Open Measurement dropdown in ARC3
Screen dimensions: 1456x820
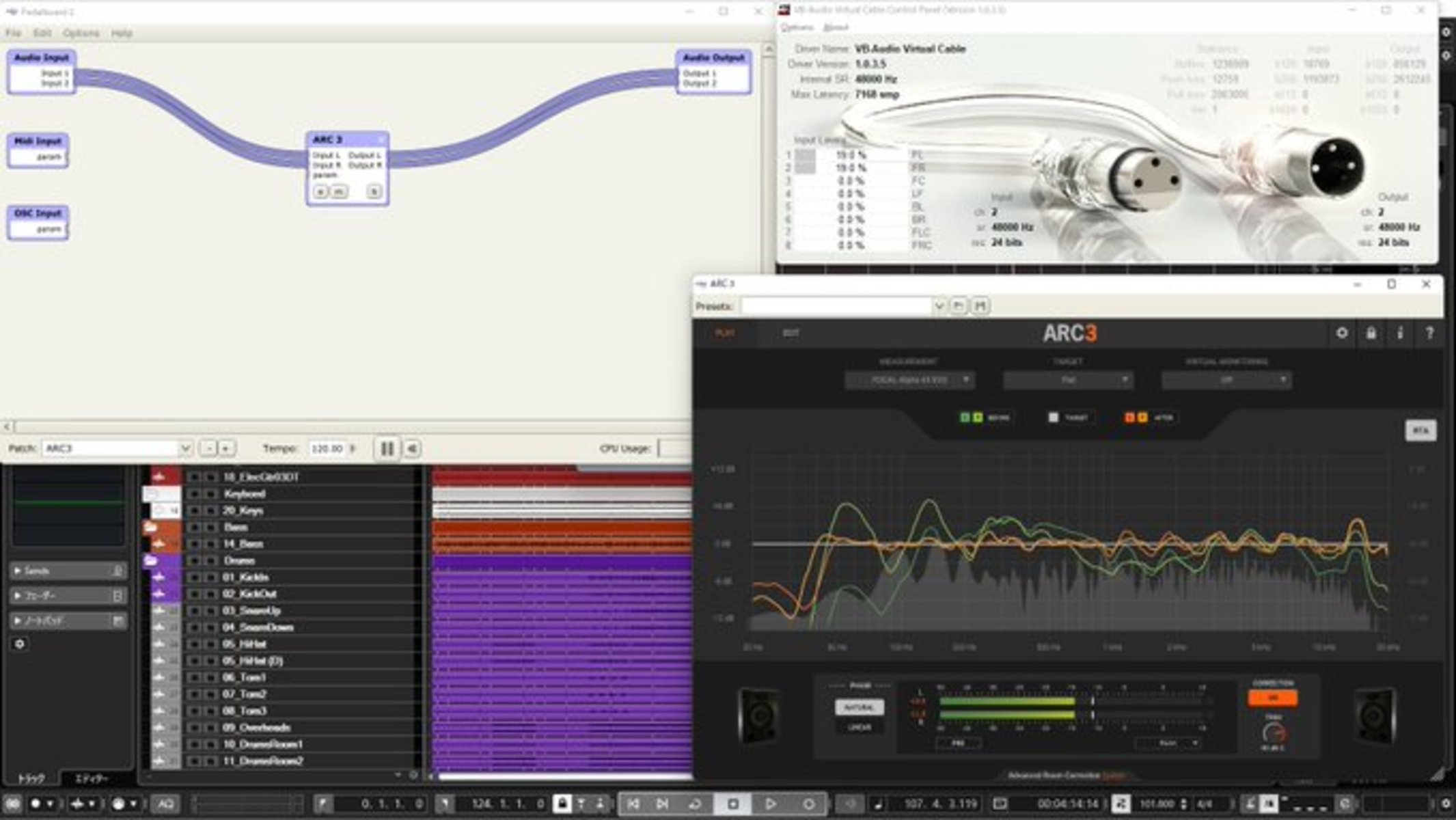tap(909, 380)
